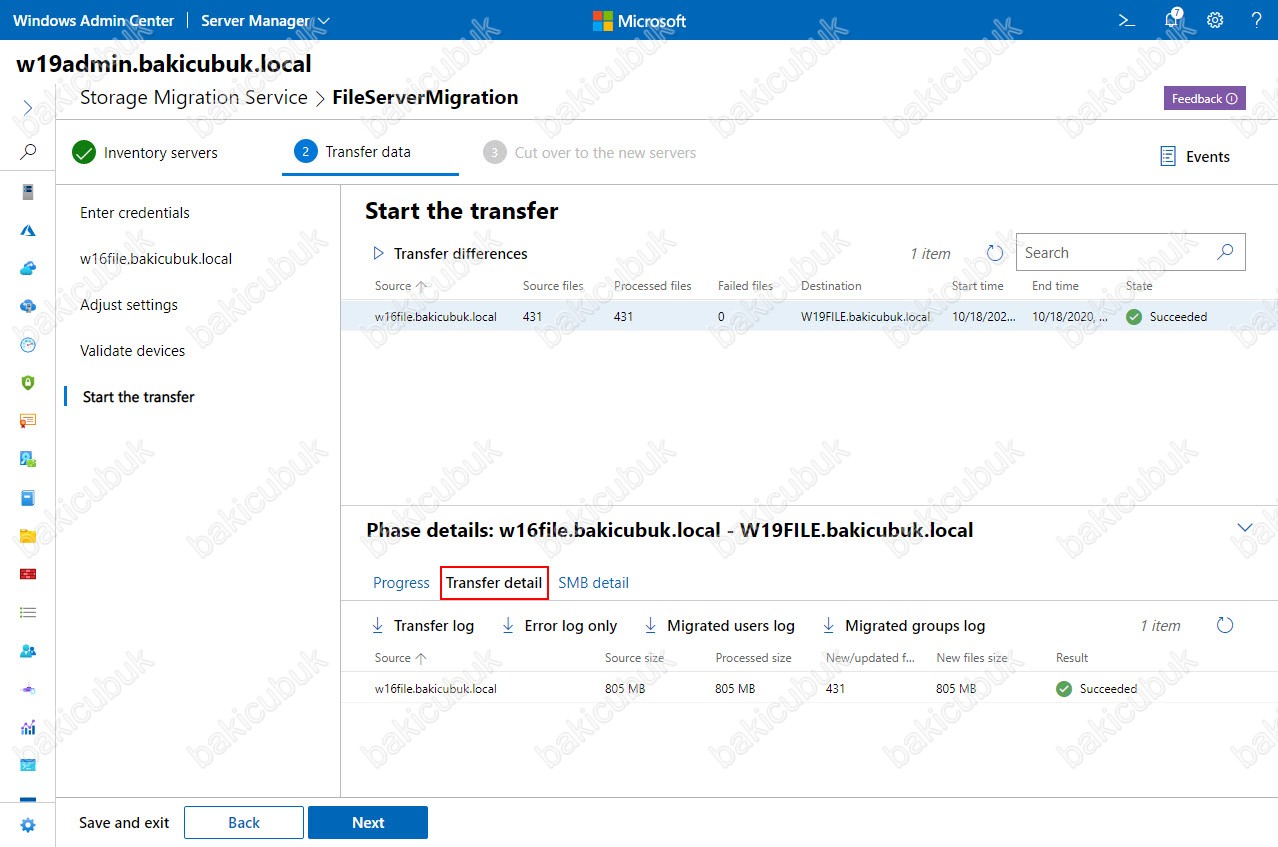Click the magnifier icon in Search box
Viewport: 1278px width, 847px height.
[x=1225, y=252]
